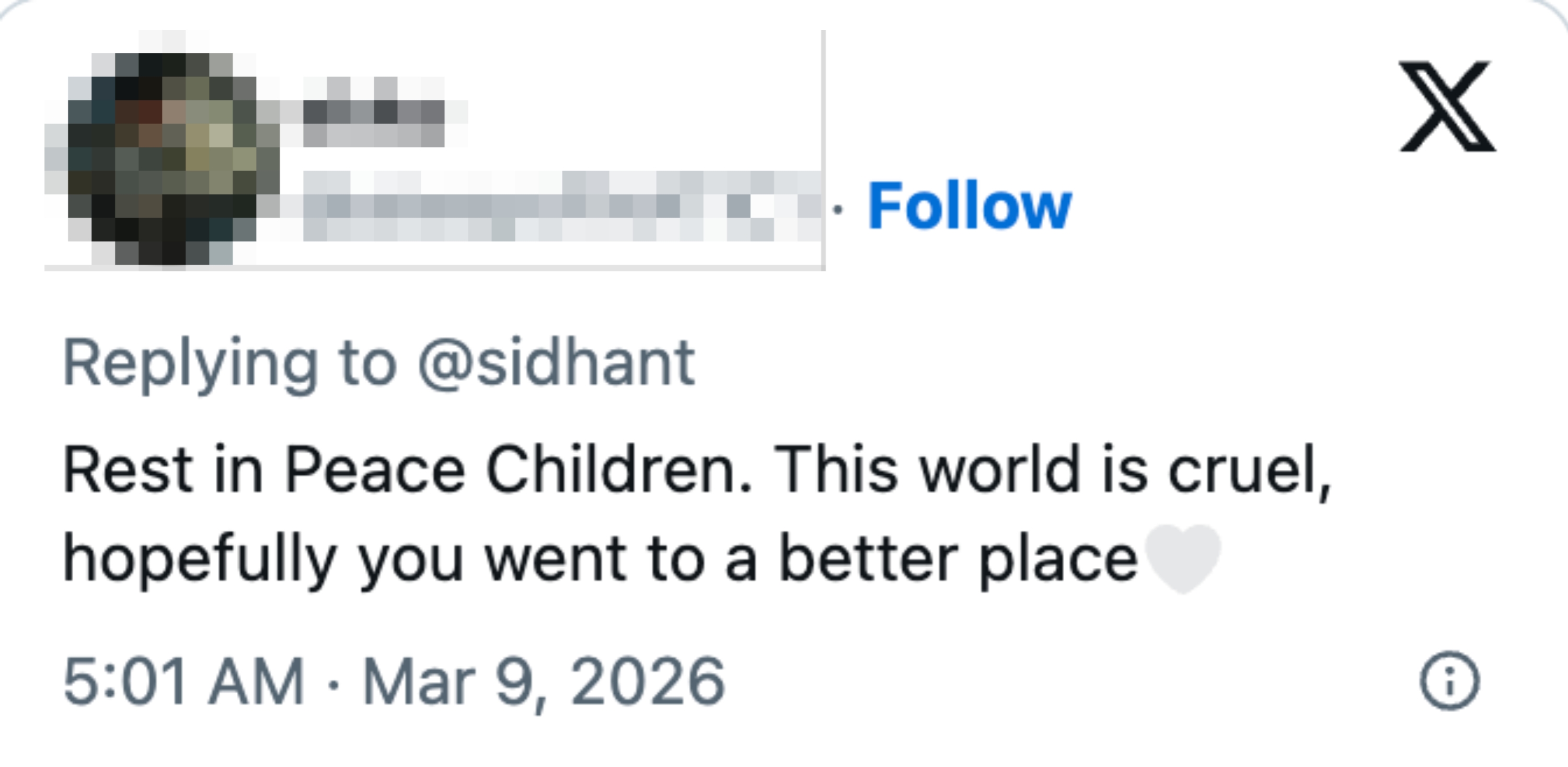Click the white heart emoji
Image resolution: width=1568 pixels, height=767 pixels.
[1182, 557]
